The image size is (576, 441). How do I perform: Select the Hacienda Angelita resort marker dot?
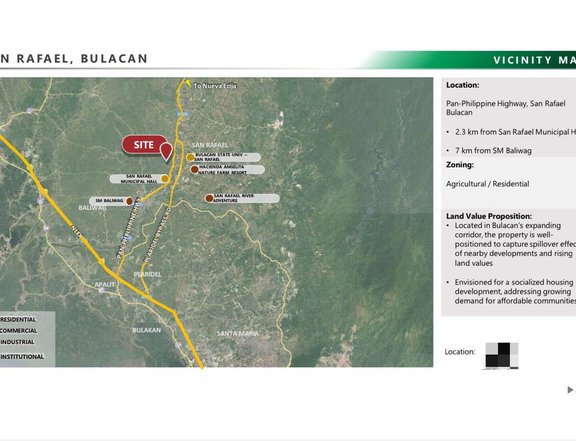[194, 169]
